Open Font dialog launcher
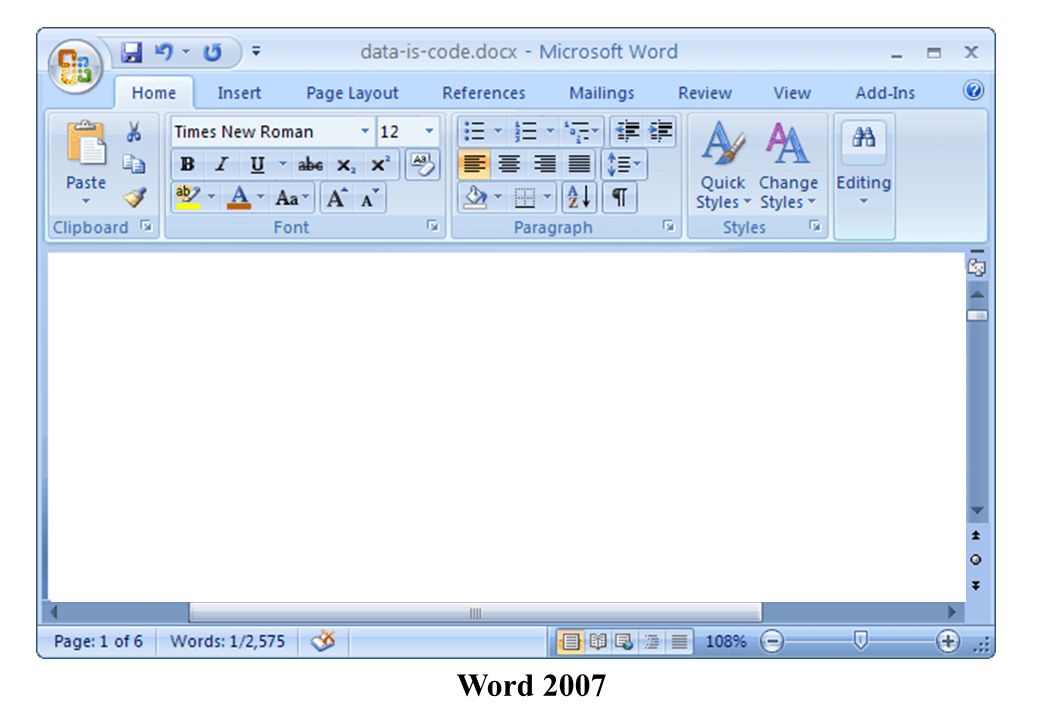This screenshot has height=720, width=1040. click(x=432, y=226)
